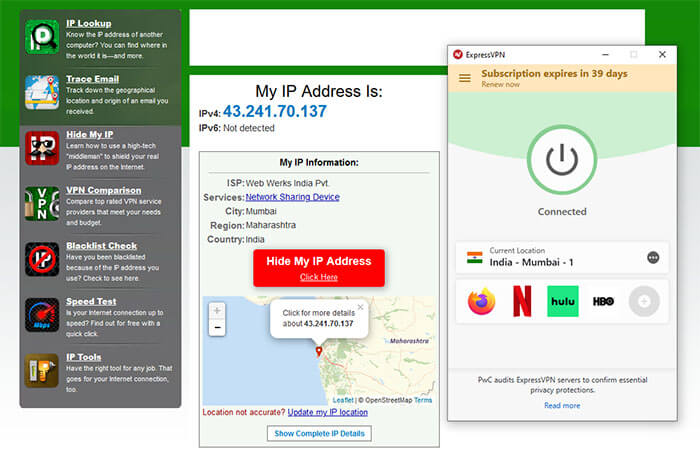Click the Hide My IP masked icon

coord(42,148)
